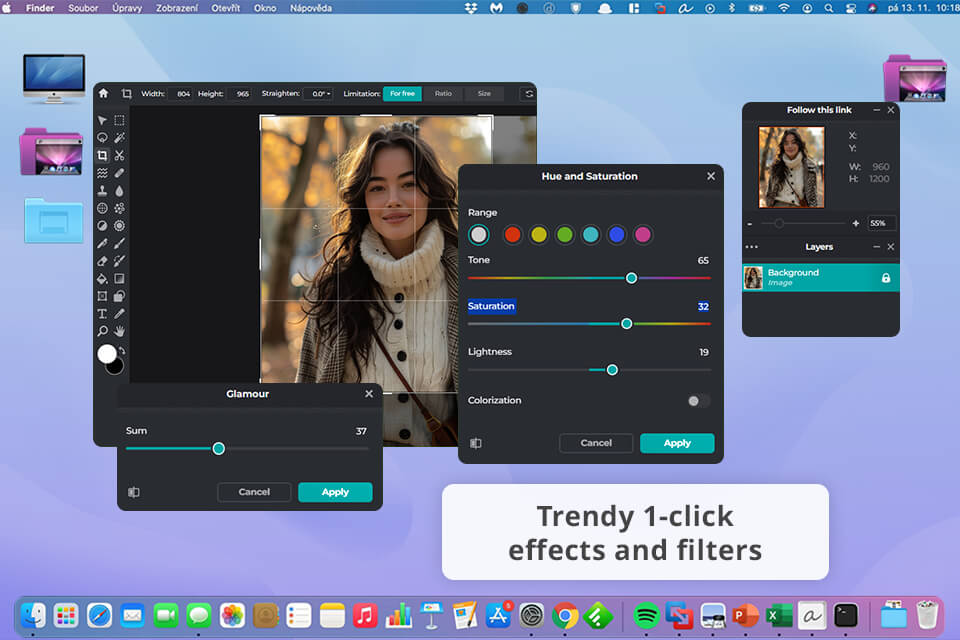This screenshot has height=640, width=960.
Task: Adjust the Saturation slider handle
Action: coord(626,323)
